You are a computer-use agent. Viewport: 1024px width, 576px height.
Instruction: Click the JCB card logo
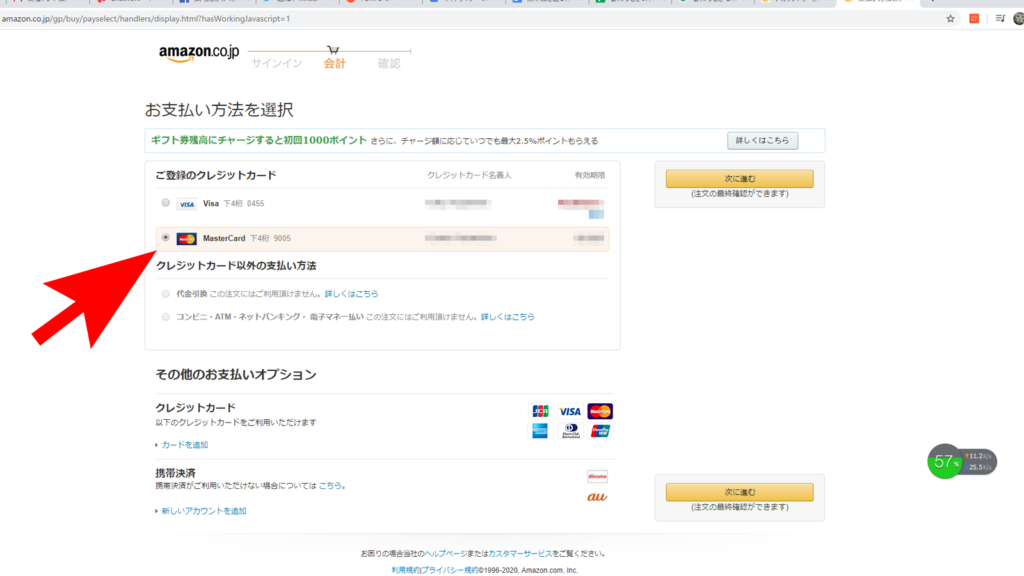[540, 411]
